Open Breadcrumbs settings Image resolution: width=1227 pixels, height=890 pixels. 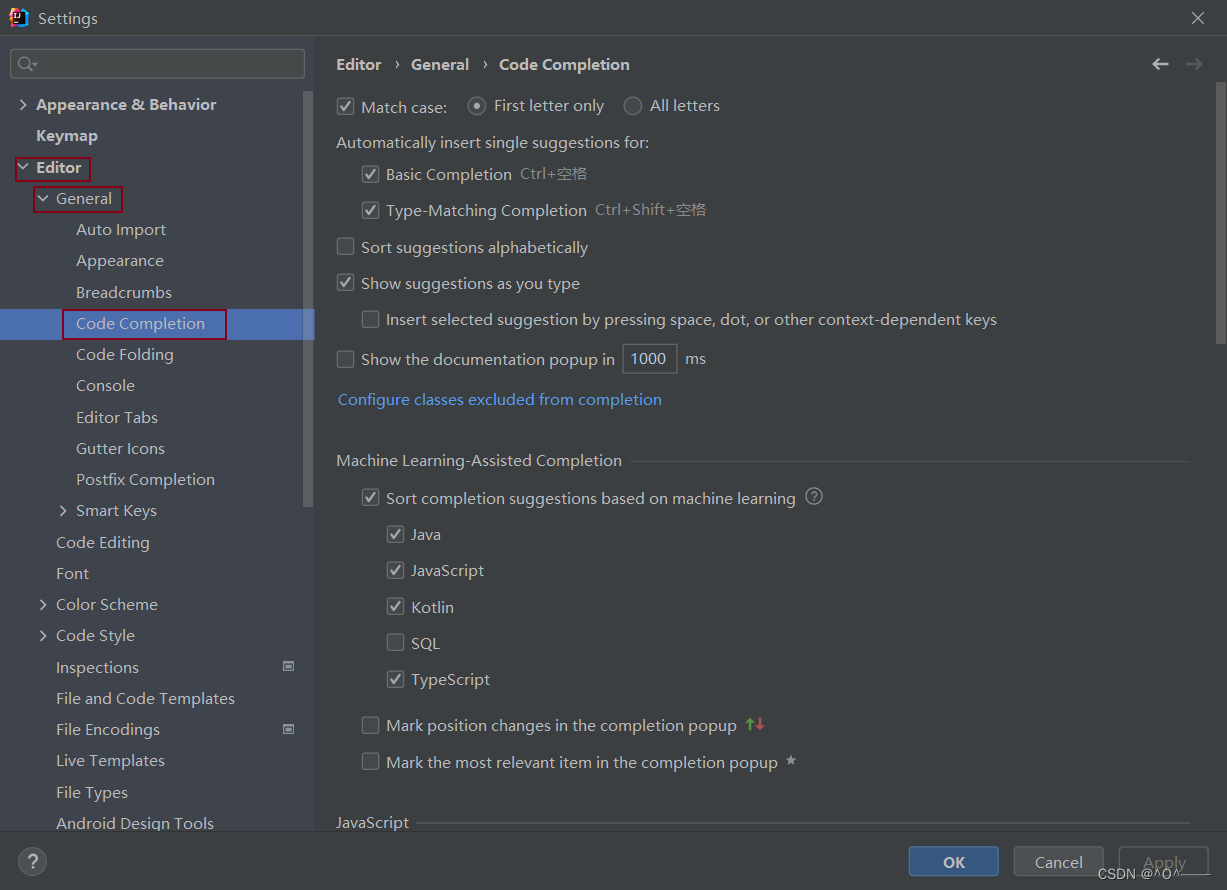(x=124, y=292)
